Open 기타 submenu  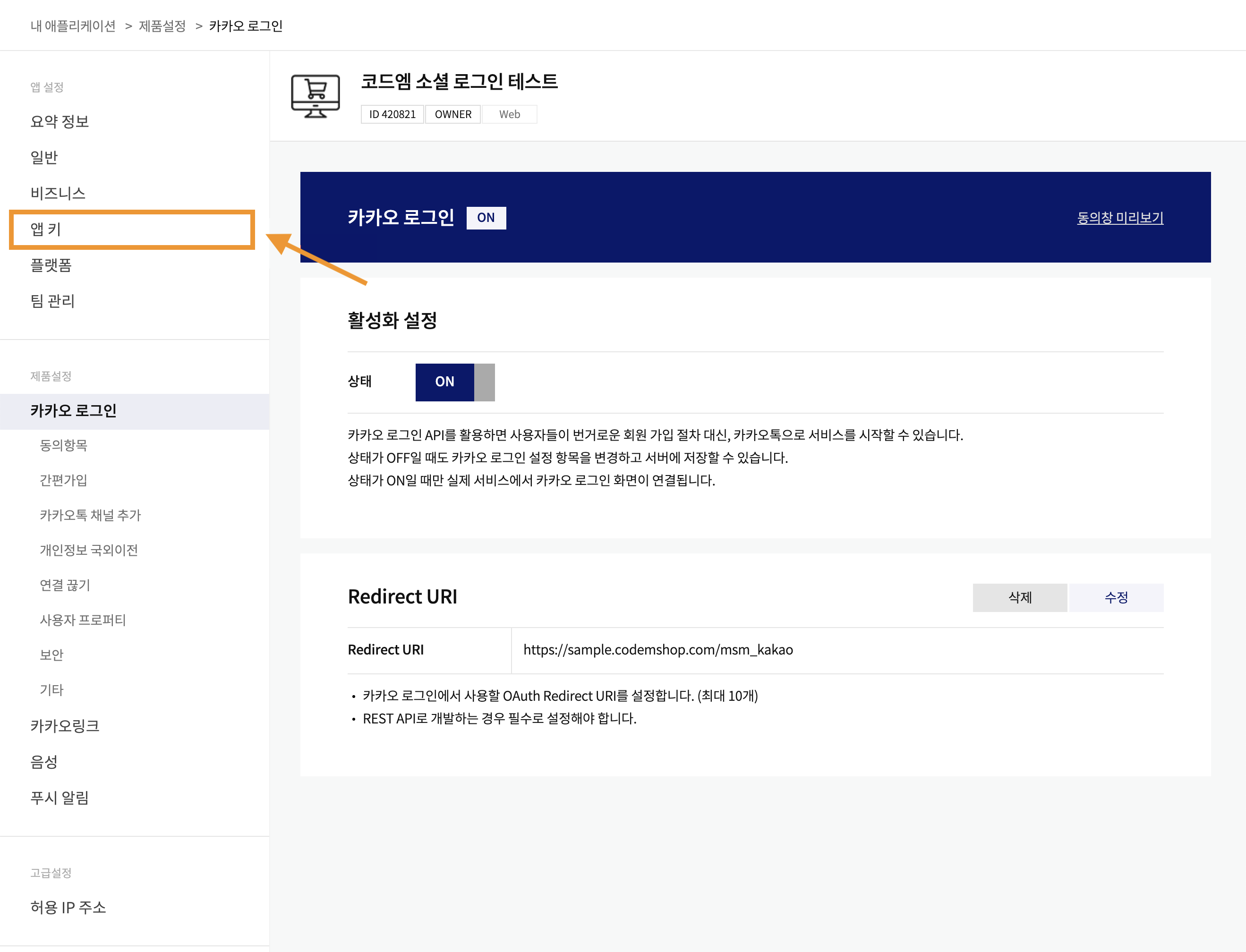click(x=51, y=690)
